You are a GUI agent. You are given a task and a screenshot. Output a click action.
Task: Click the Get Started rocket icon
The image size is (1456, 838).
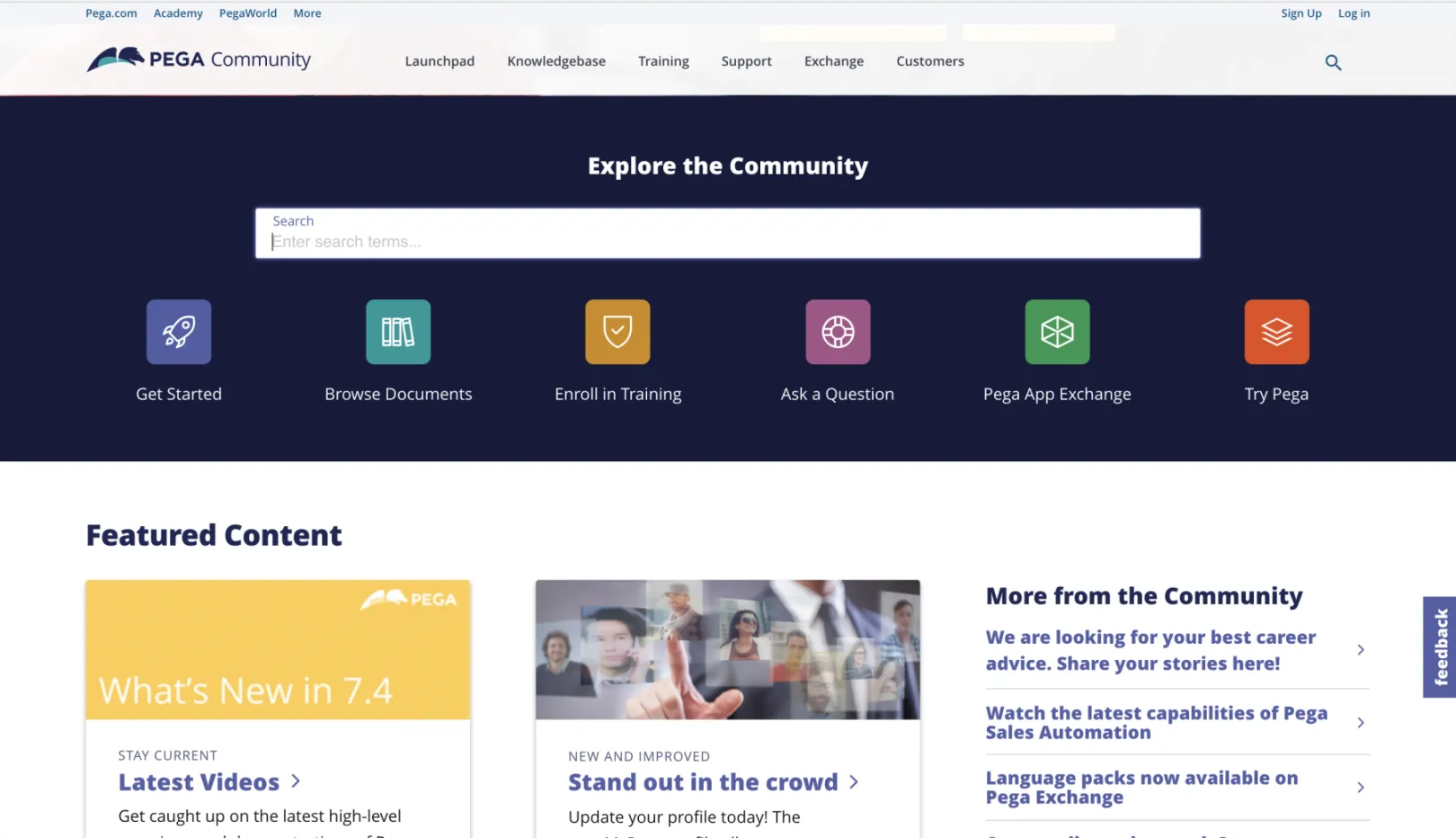(x=179, y=332)
